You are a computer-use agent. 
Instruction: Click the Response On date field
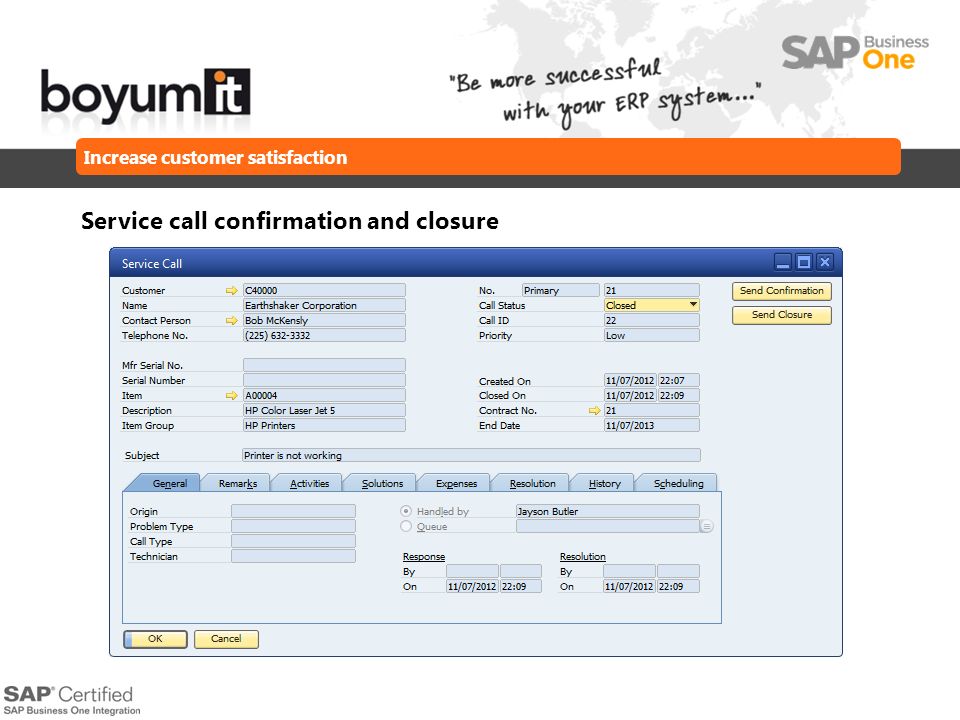(473, 586)
